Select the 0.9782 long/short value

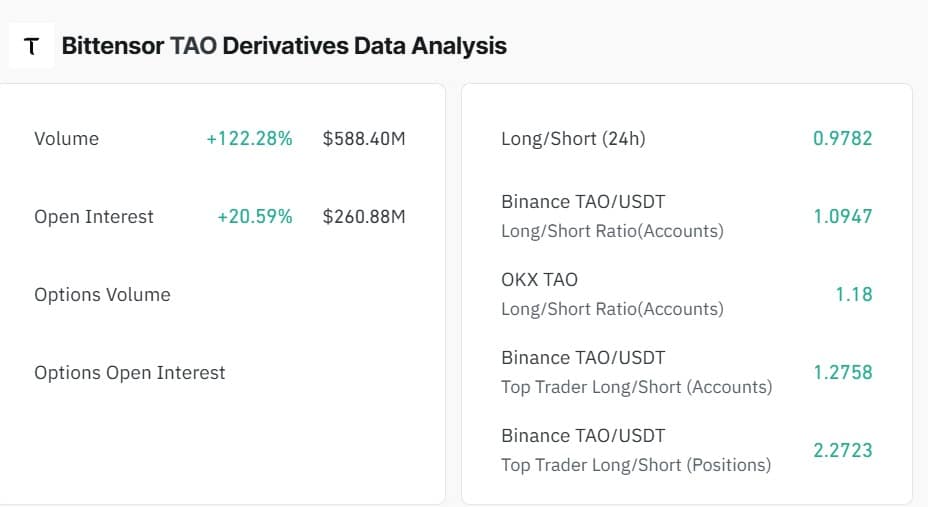pos(843,138)
